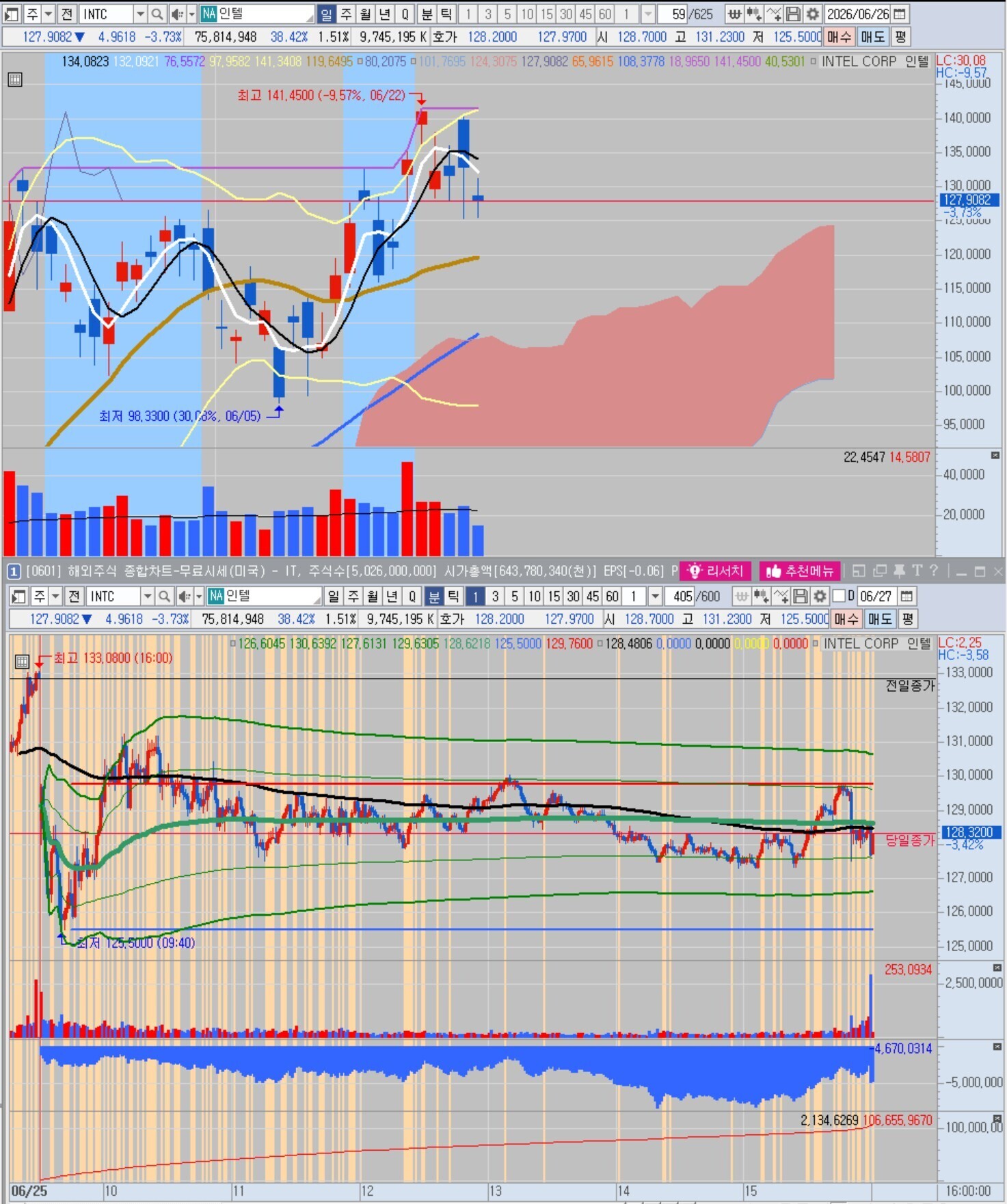The image size is (1007, 1204).
Task: Open the INTC symbol dropdown in top chart
Action: 140,14
